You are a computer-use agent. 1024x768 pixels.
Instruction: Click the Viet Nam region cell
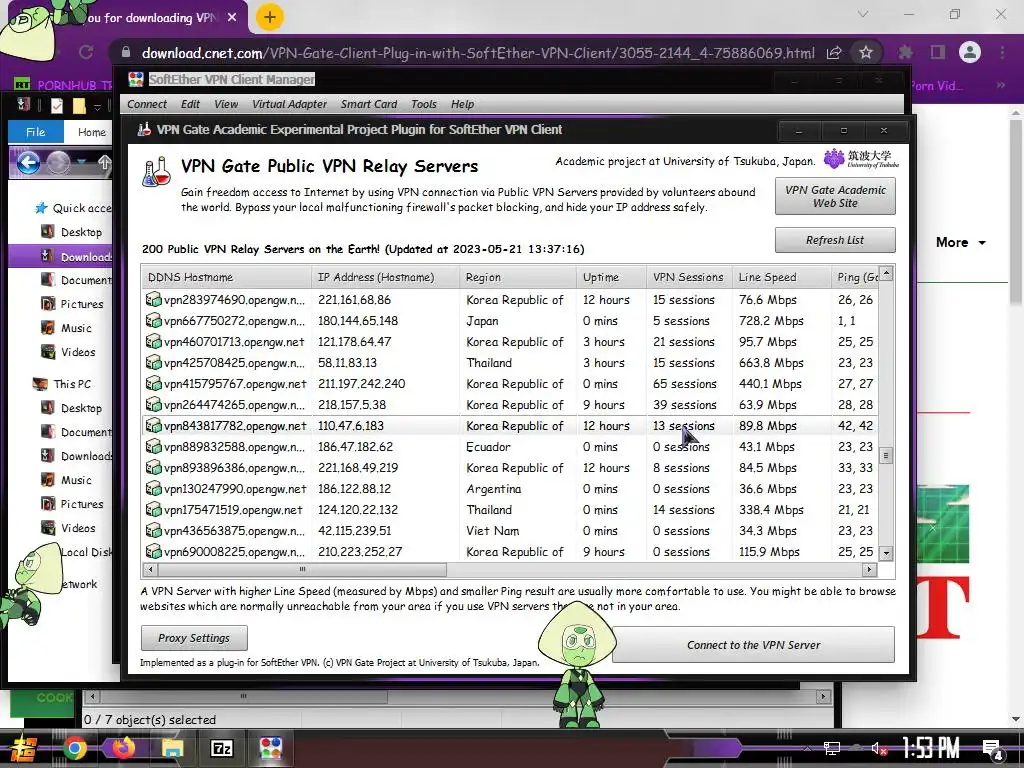[x=492, y=530]
